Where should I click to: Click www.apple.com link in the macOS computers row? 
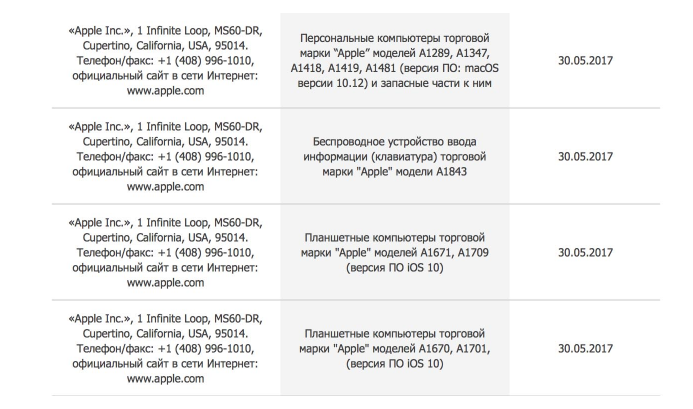[x=166, y=91]
